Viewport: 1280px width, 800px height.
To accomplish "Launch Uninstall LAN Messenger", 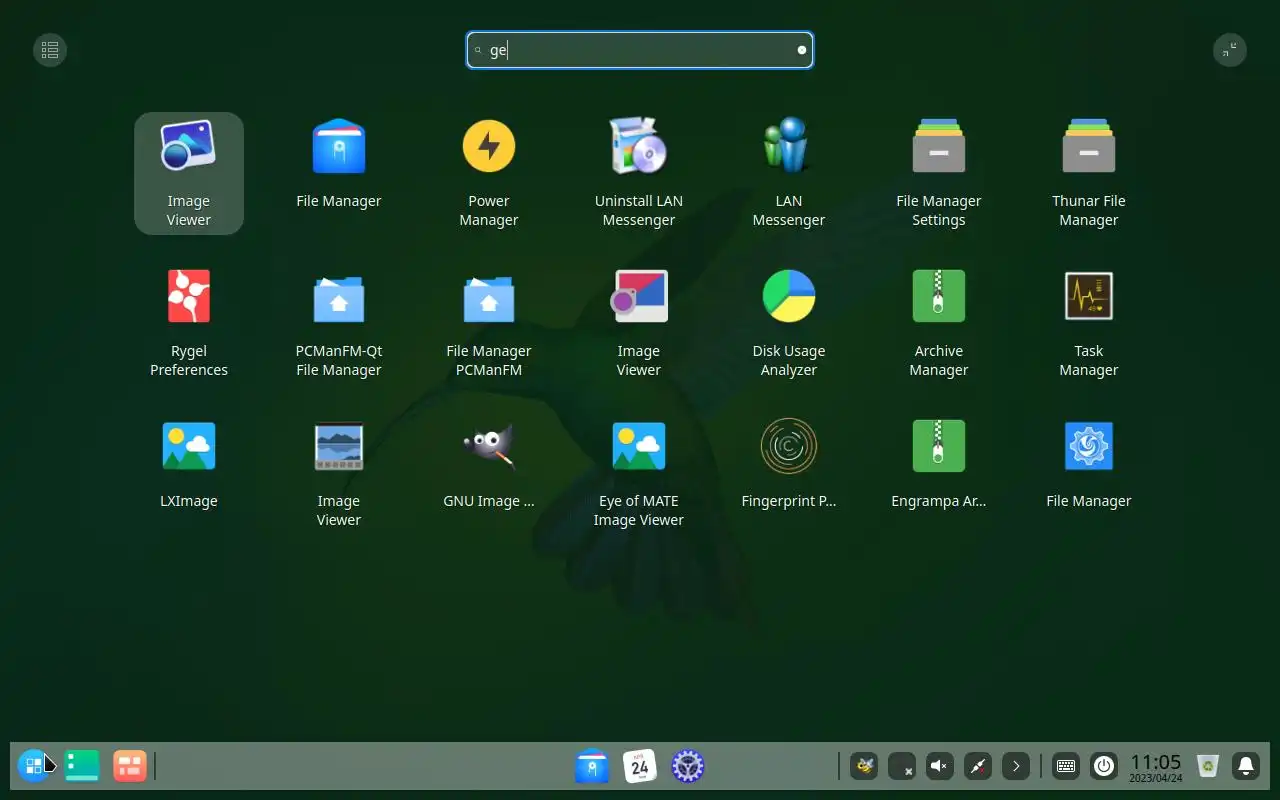I will pyautogui.click(x=639, y=173).
